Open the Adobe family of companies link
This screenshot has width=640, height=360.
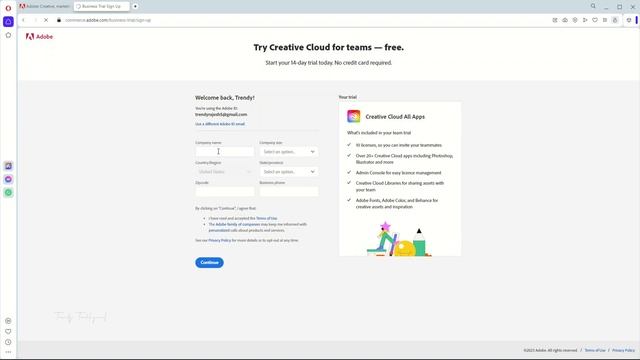click(x=238, y=224)
